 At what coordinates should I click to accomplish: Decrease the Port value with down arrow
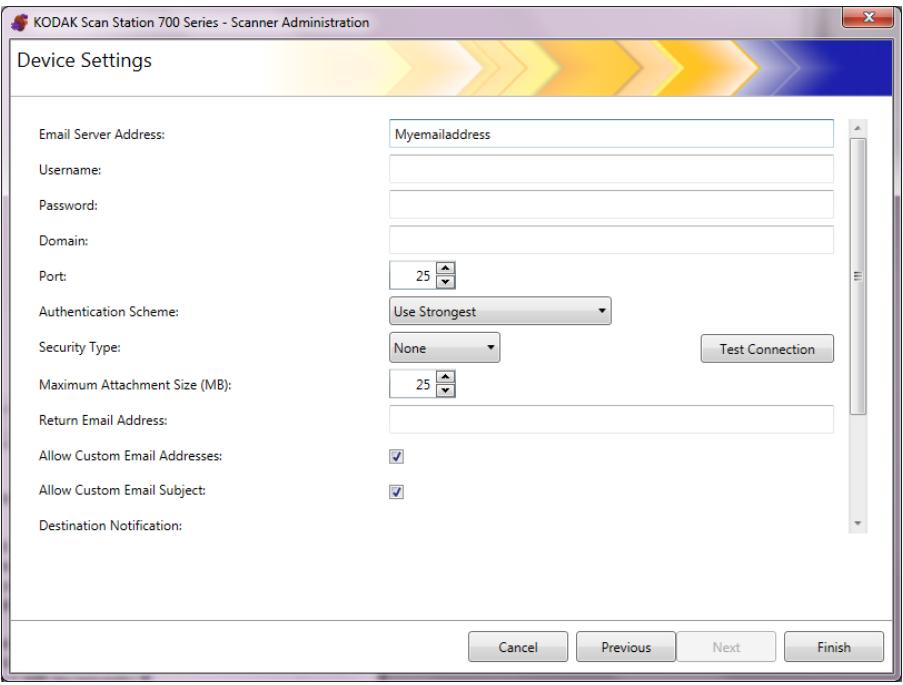tap(445, 282)
